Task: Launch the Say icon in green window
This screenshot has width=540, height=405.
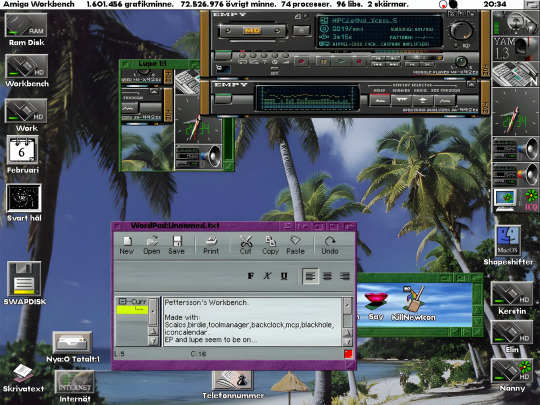Action: (x=376, y=306)
